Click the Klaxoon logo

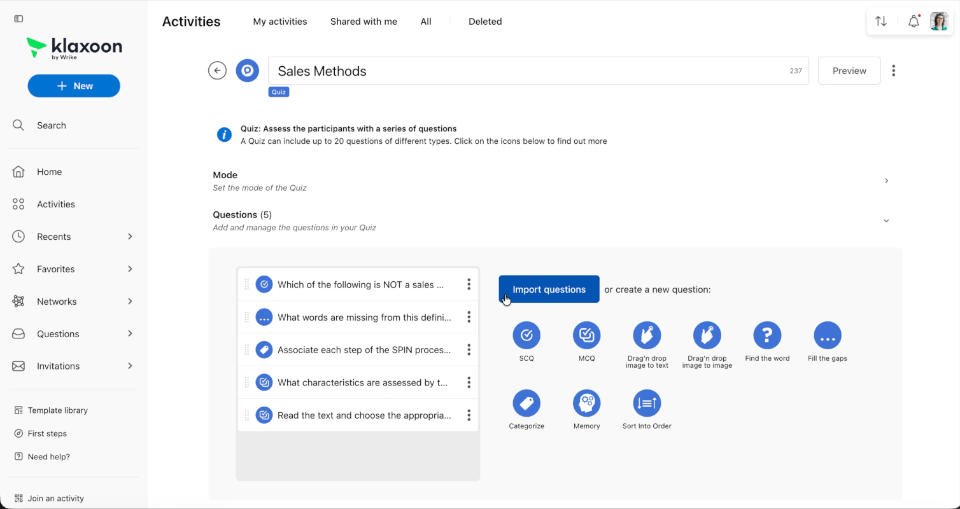click(x=74, y=48)
